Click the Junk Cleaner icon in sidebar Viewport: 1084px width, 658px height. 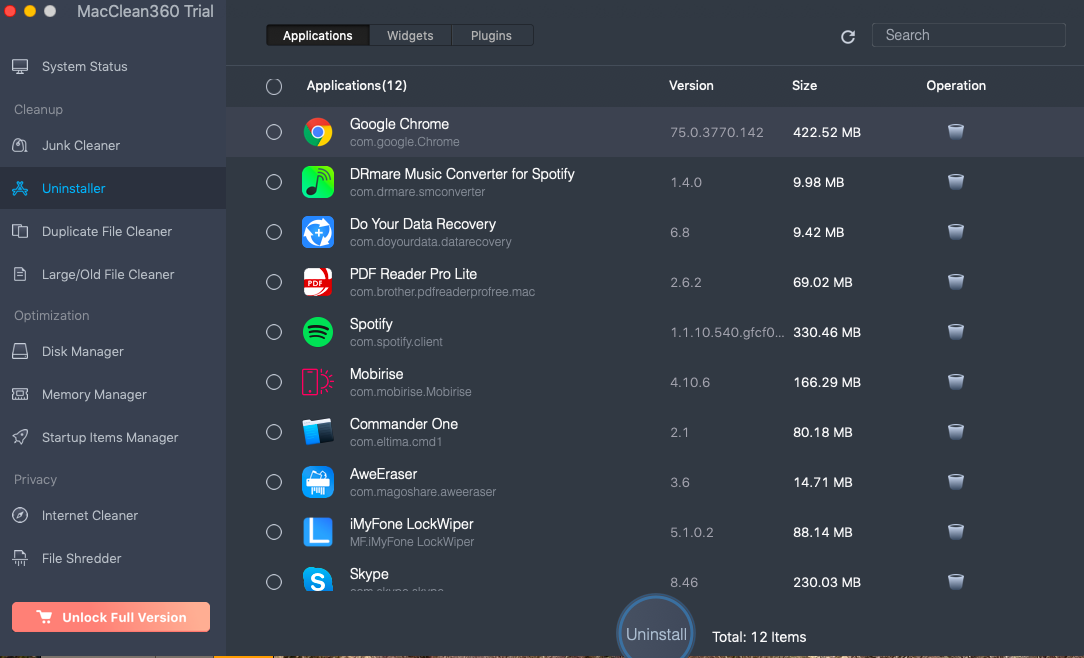coord(20,146)
